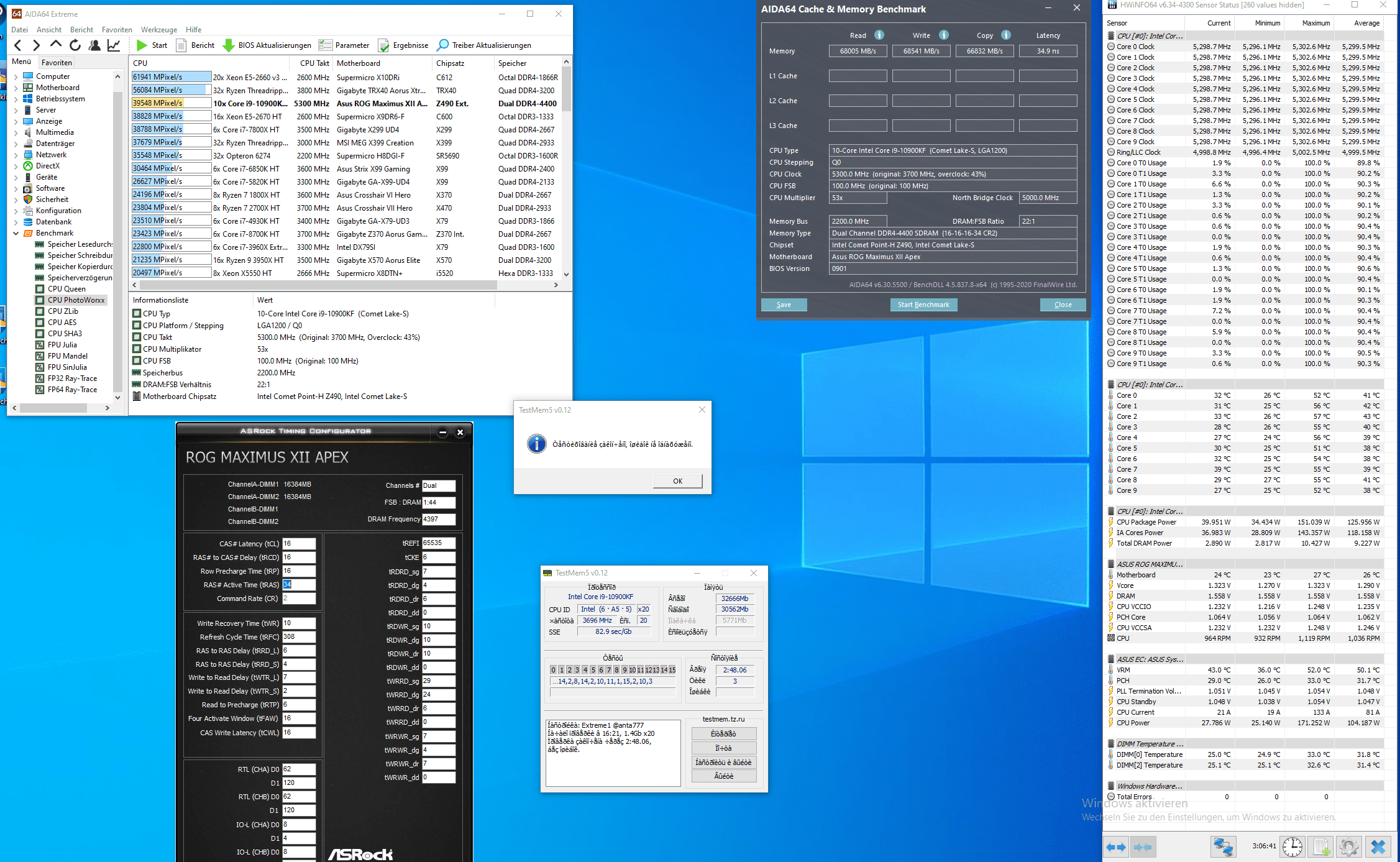1400x862 pixels.
Task: Open the Werkzeuge menu
Action: pyautogui.click(x=158, y=29)
